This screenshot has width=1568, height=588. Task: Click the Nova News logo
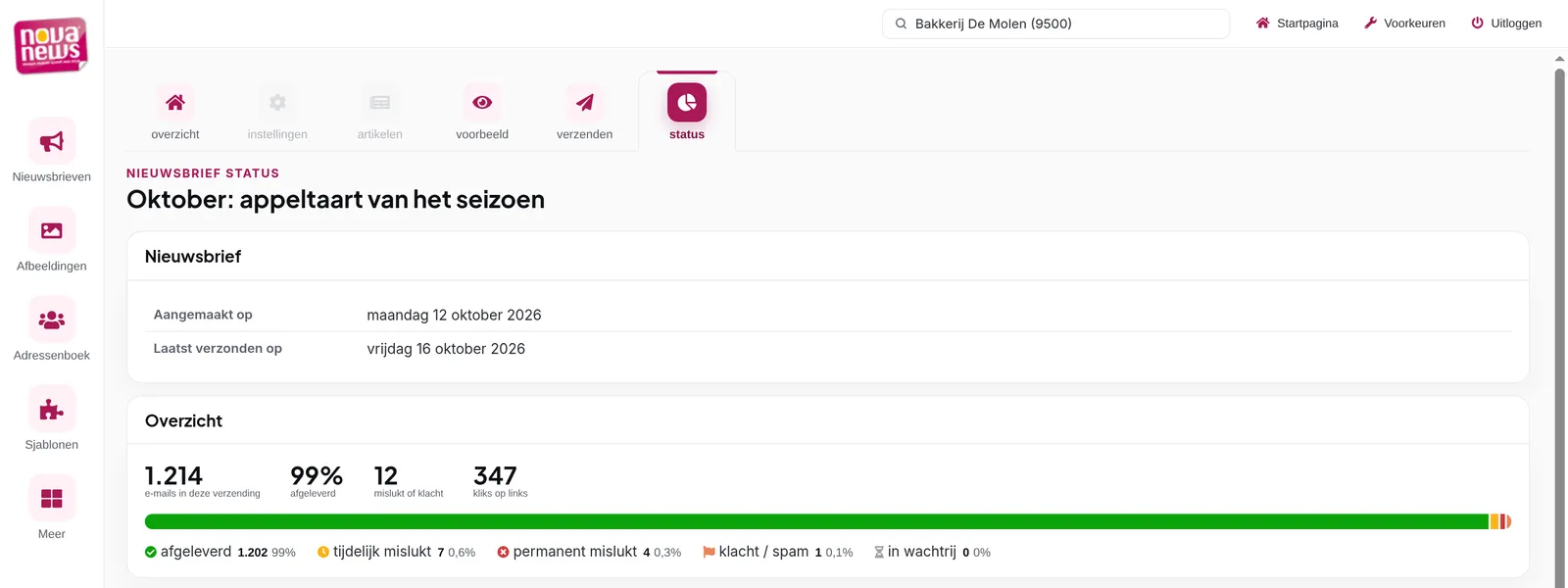click(51, 45)
